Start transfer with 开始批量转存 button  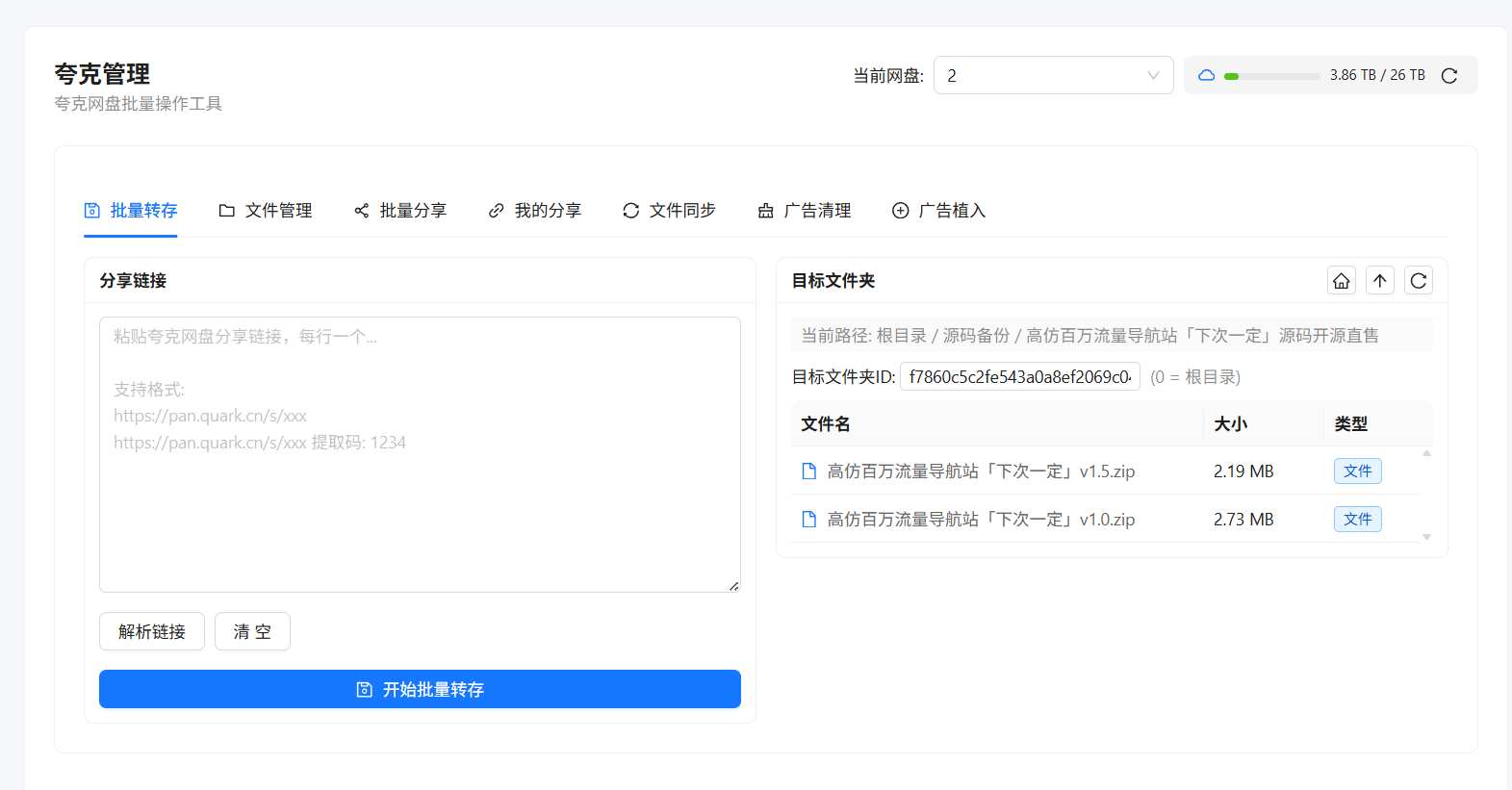[420, 689]
